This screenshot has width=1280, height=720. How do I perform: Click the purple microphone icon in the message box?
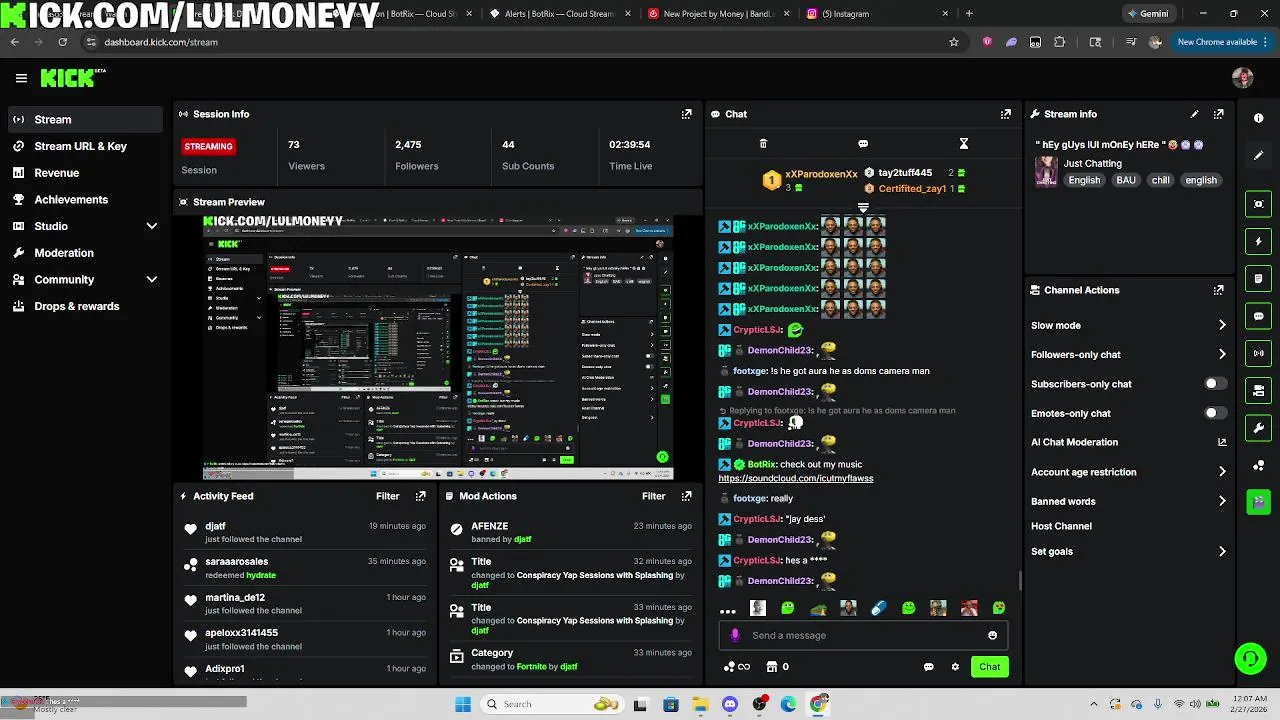click(x=735, y=635)
